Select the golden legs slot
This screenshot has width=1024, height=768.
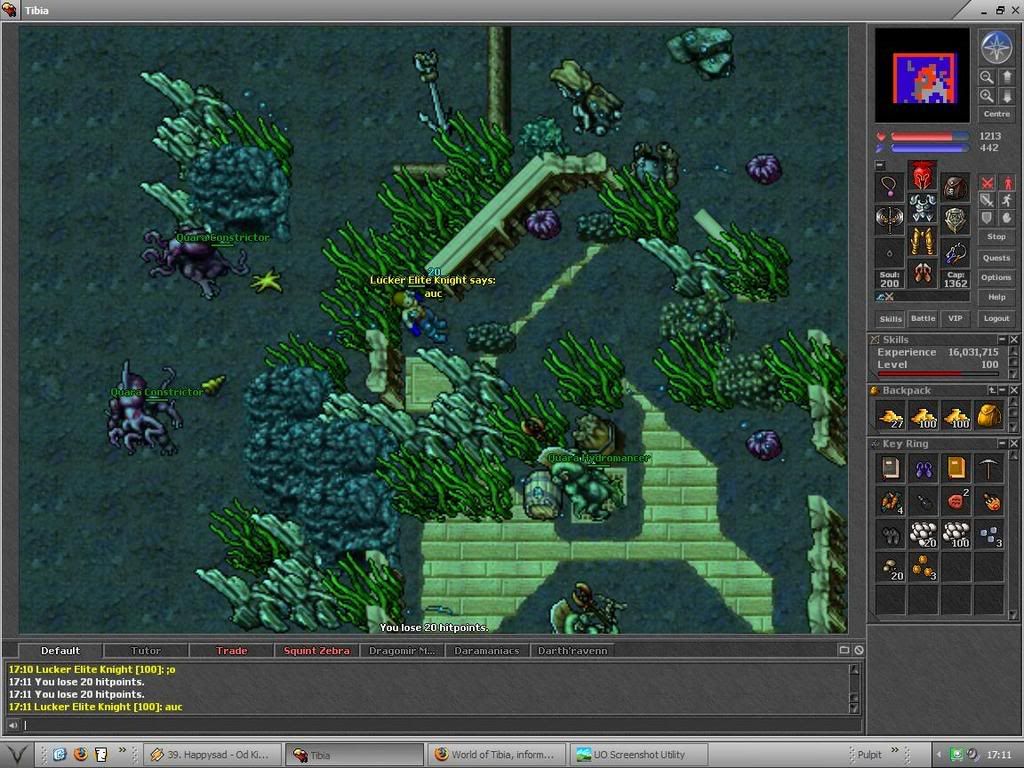(922, 241)
